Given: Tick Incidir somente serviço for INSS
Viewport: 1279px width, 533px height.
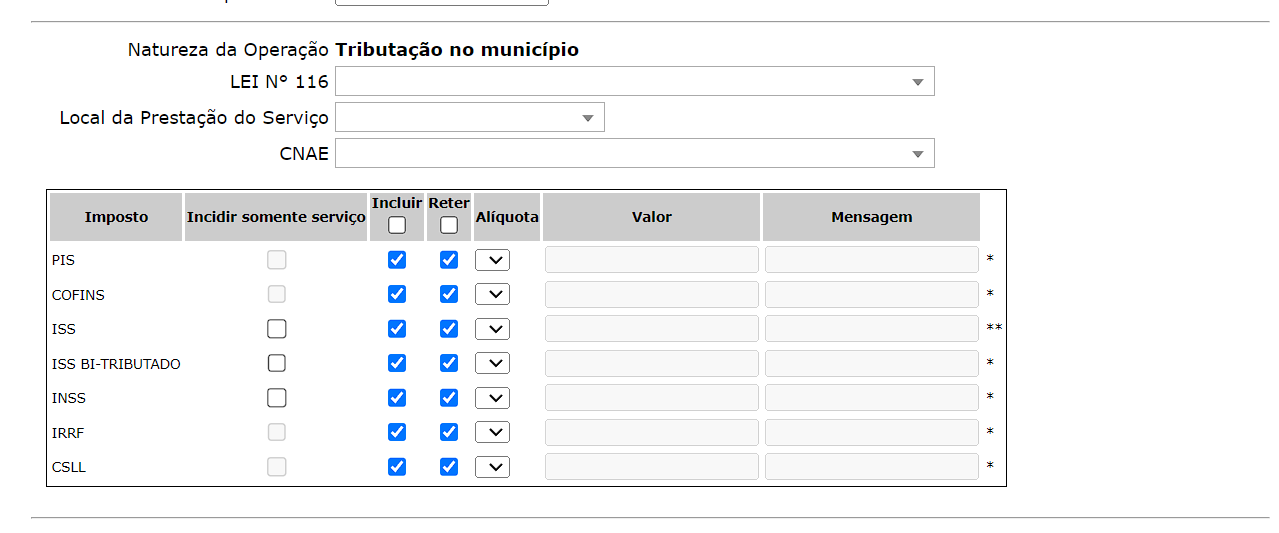Looking at the screenshot, I should pos(277,398).
